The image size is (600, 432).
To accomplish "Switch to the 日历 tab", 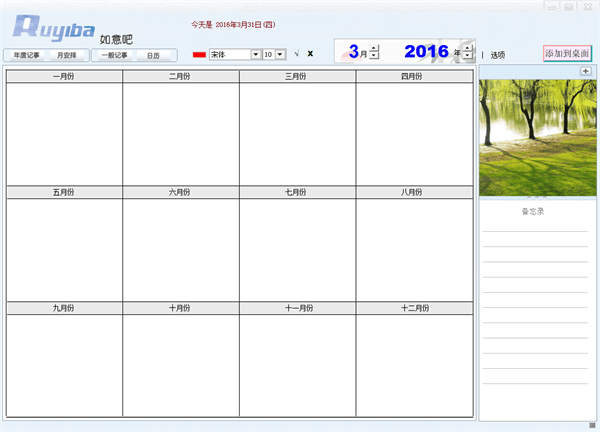I will pyautogui.click(x=153, y=55).
